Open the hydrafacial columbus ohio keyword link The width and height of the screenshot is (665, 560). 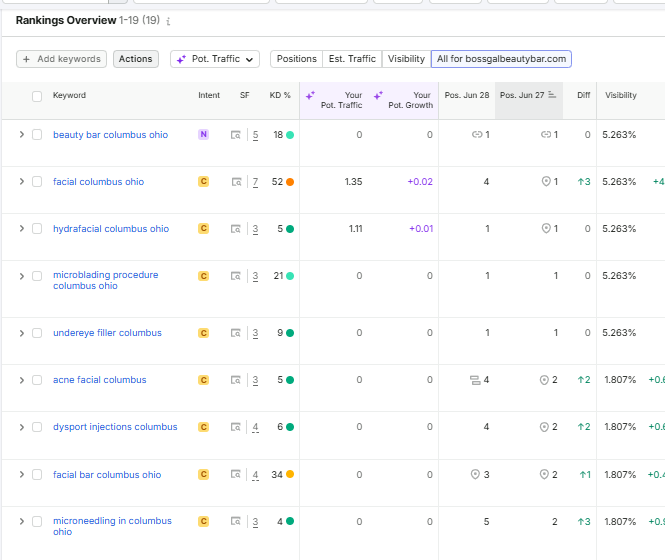(x=111, y=229)
